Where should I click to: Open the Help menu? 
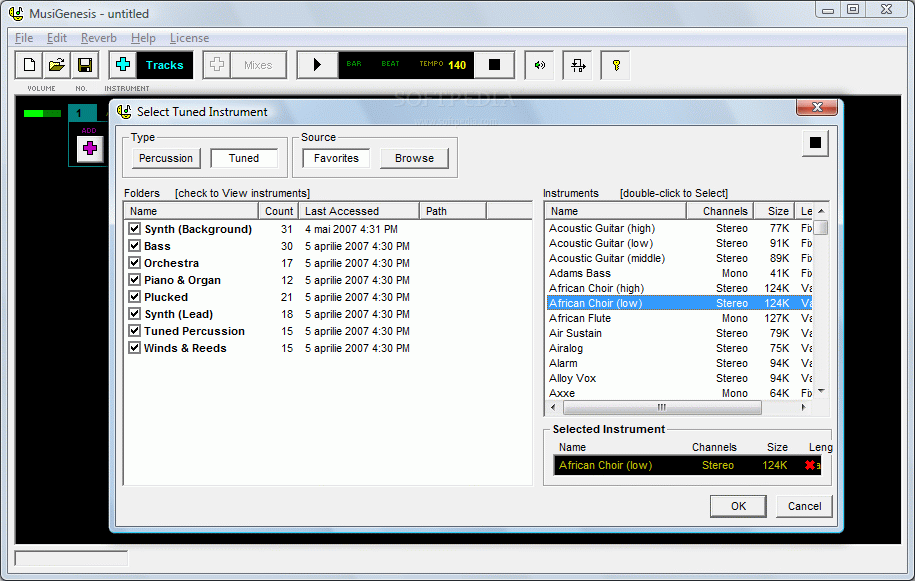click(143, 38)
